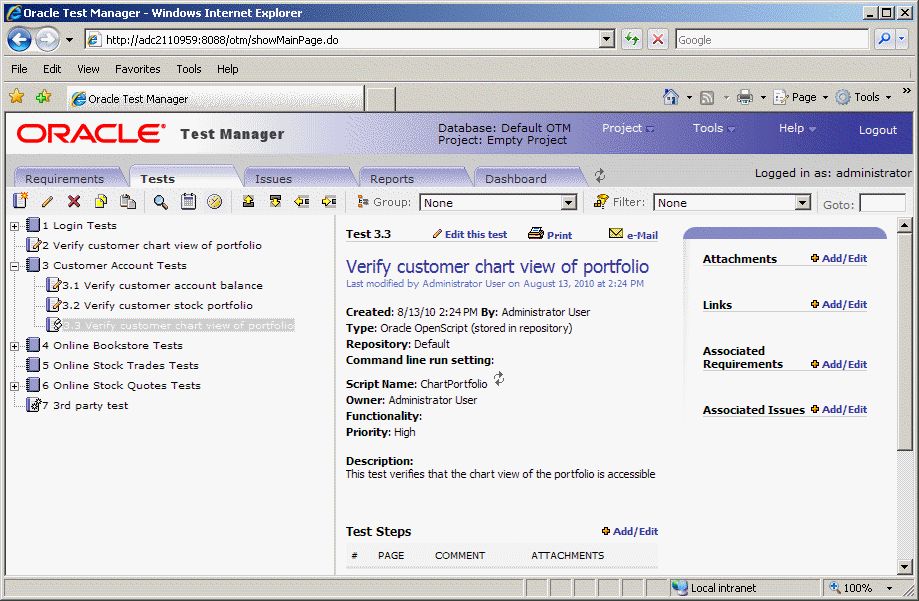The image size is (919, 601).
Task: Switch to the Requirements tab
Action: coord(64,179)
